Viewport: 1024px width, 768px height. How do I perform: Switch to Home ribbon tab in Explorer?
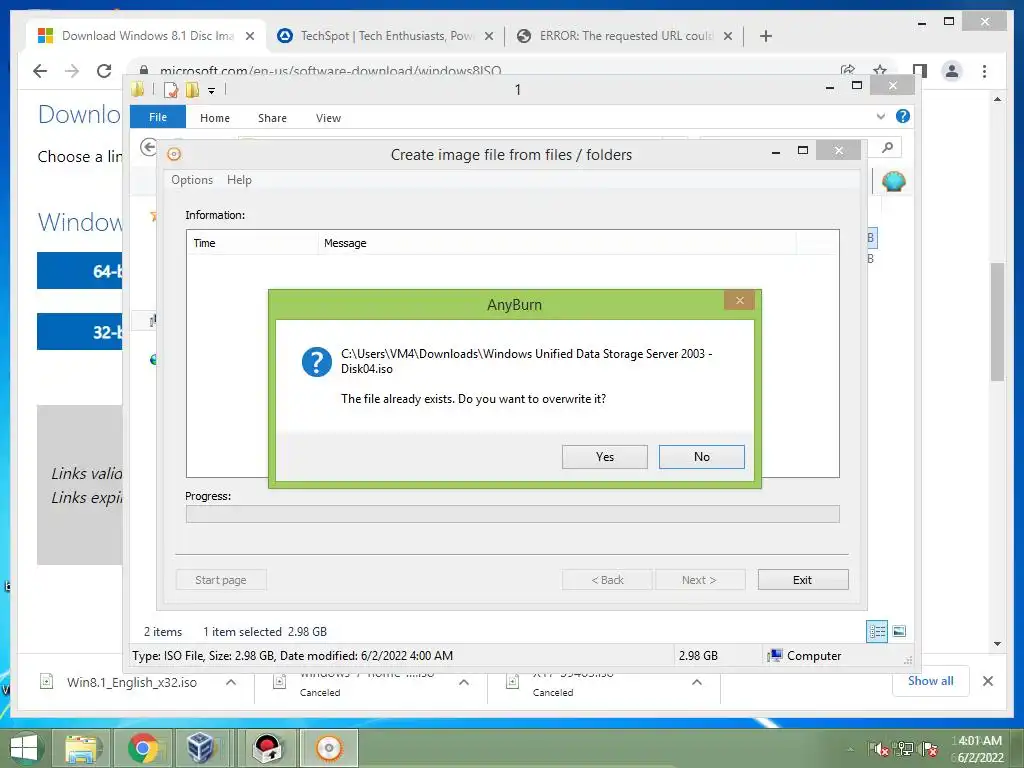(x=215, y=118)
